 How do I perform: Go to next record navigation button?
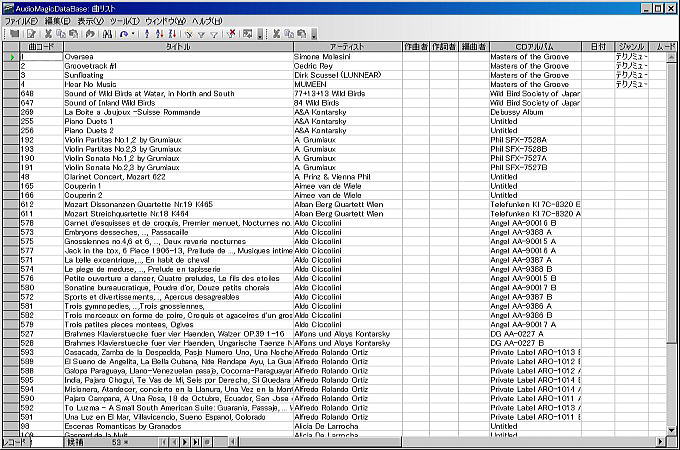point(185,442)
